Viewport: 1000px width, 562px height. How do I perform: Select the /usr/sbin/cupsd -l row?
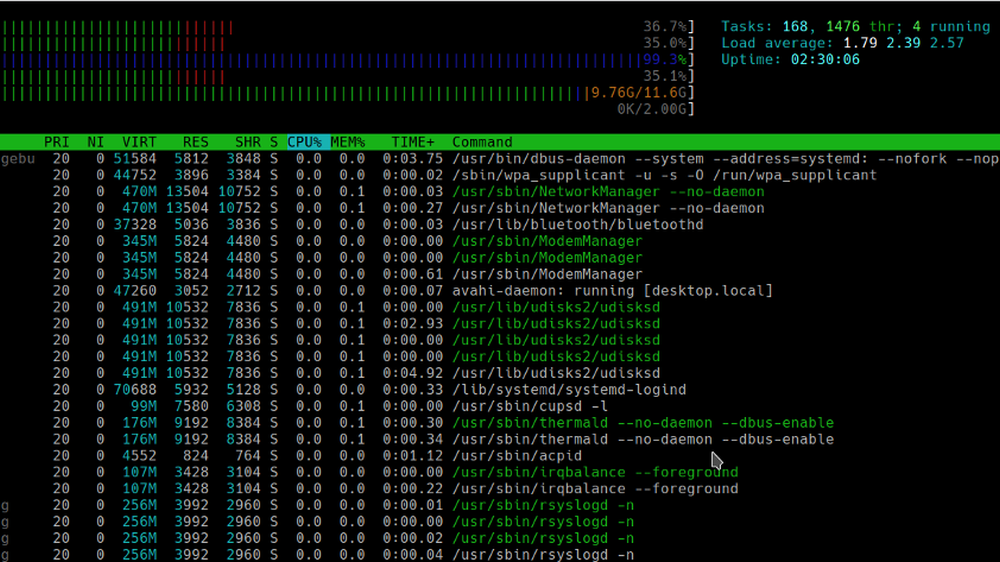[x=500, y=406]
